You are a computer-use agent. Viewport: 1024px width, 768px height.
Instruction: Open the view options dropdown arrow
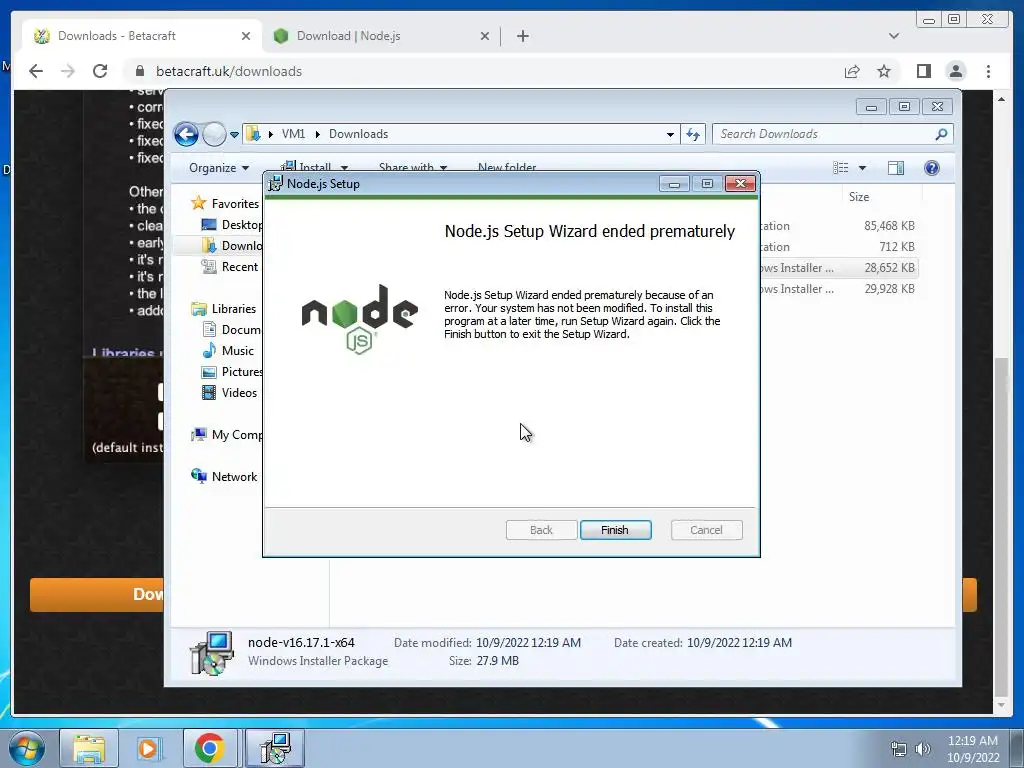coord(862,168)
